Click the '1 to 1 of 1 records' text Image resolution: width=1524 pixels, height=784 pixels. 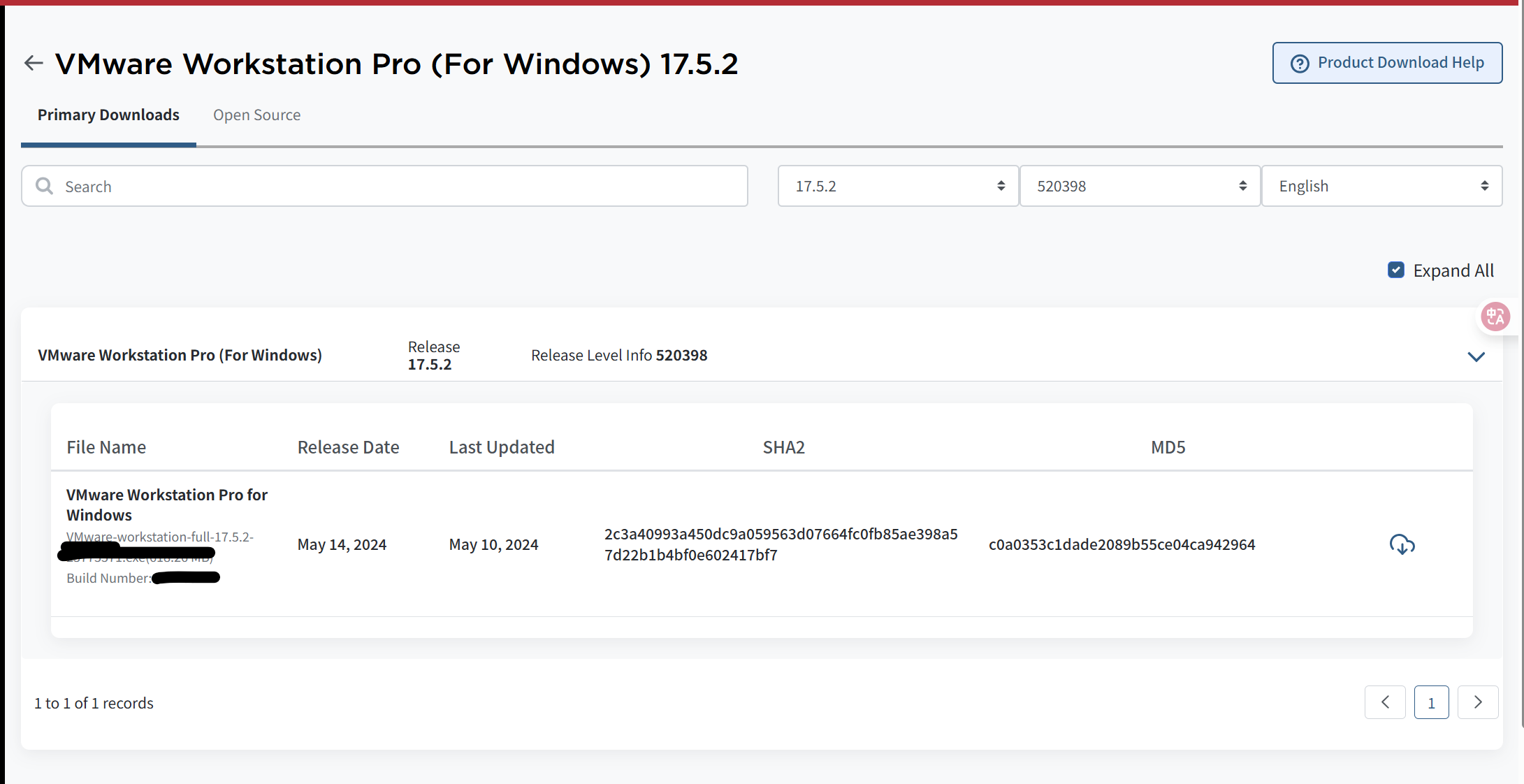coord(94,703)
